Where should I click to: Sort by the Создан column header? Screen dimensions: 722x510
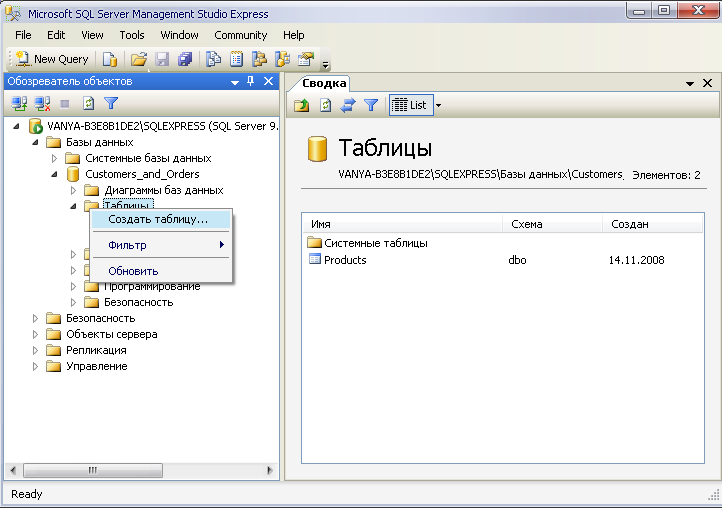[652, 224]
